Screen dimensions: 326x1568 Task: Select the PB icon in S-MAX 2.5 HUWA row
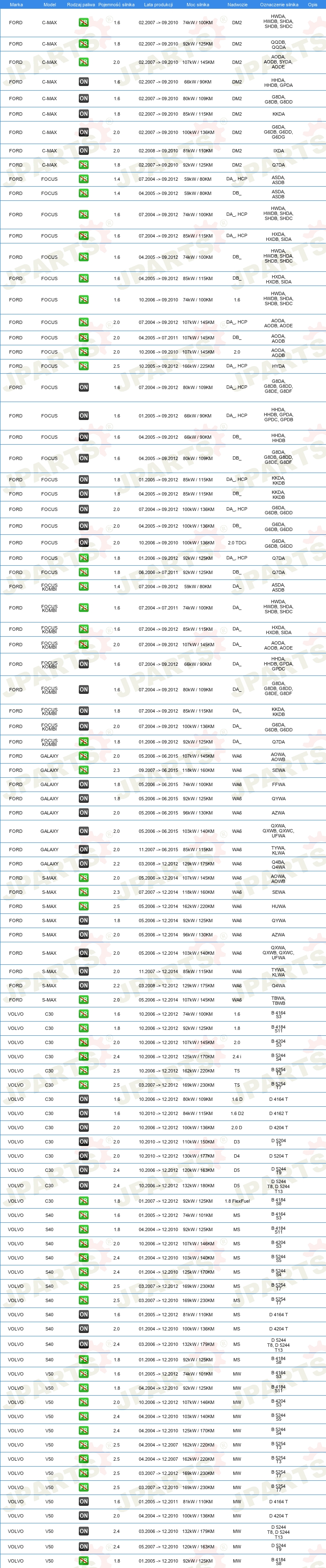click(x=83, y=906)
